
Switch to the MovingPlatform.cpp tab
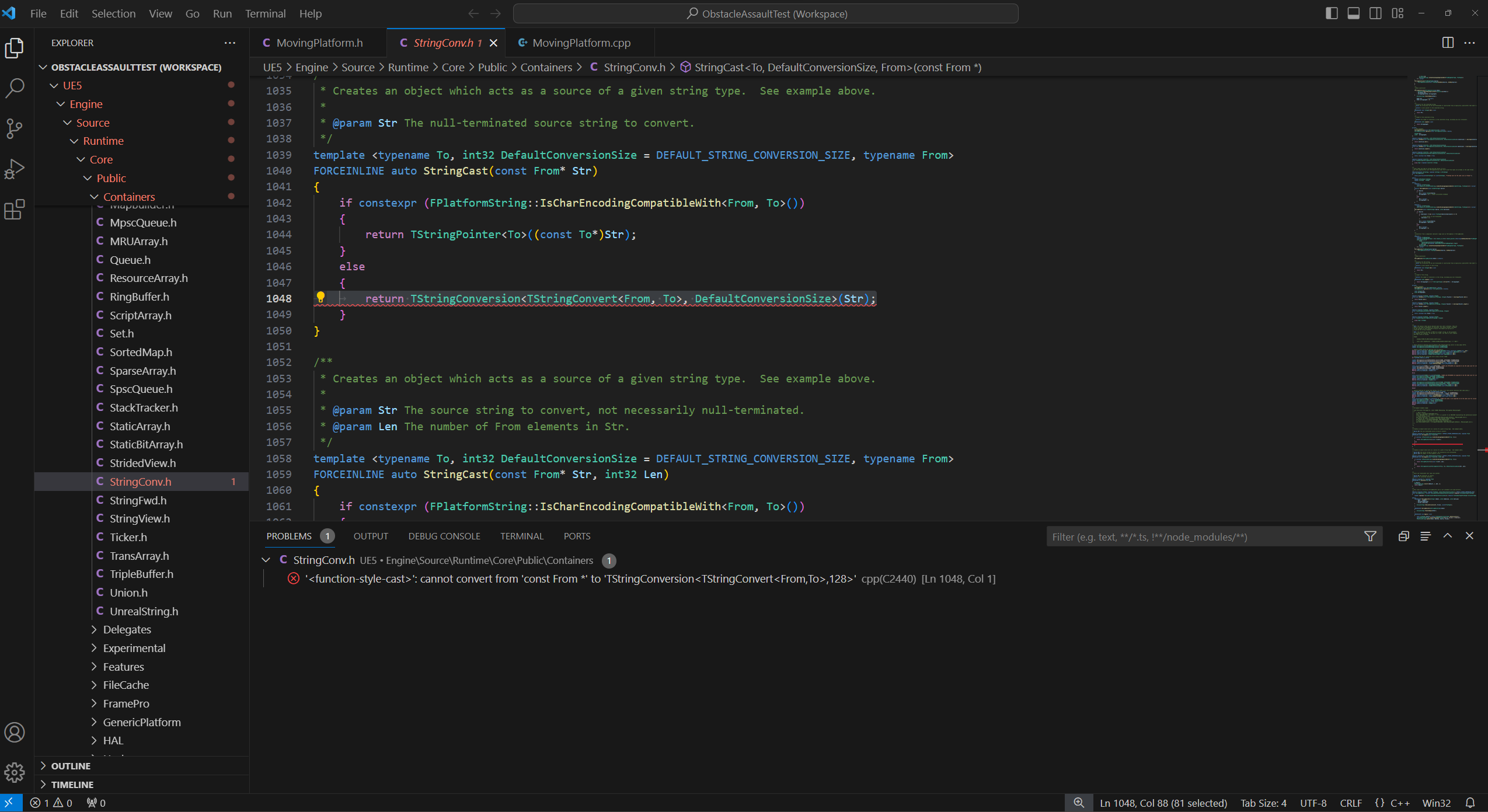click(581, 43)
